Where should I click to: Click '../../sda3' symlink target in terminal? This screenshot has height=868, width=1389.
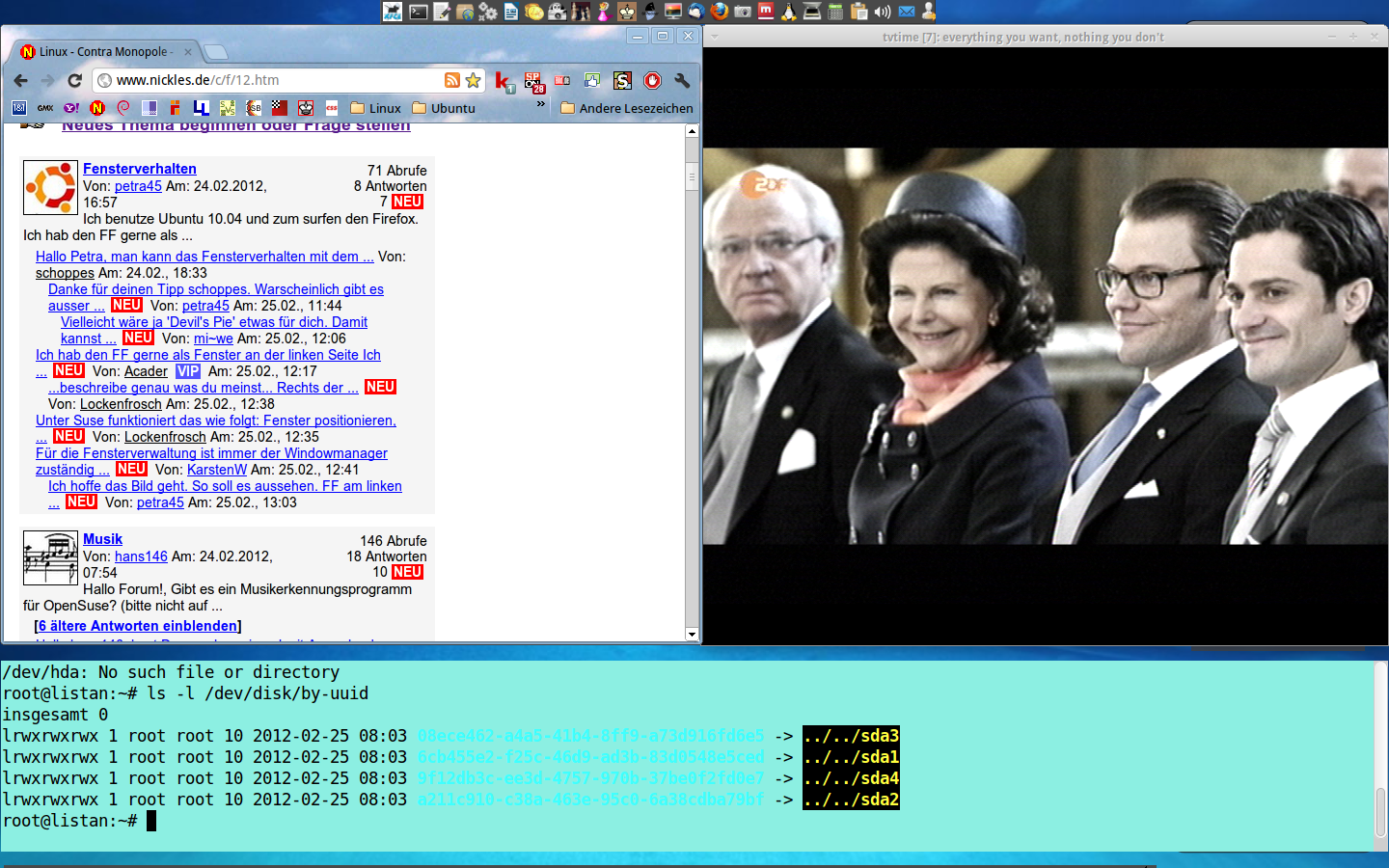pos(851,736)
